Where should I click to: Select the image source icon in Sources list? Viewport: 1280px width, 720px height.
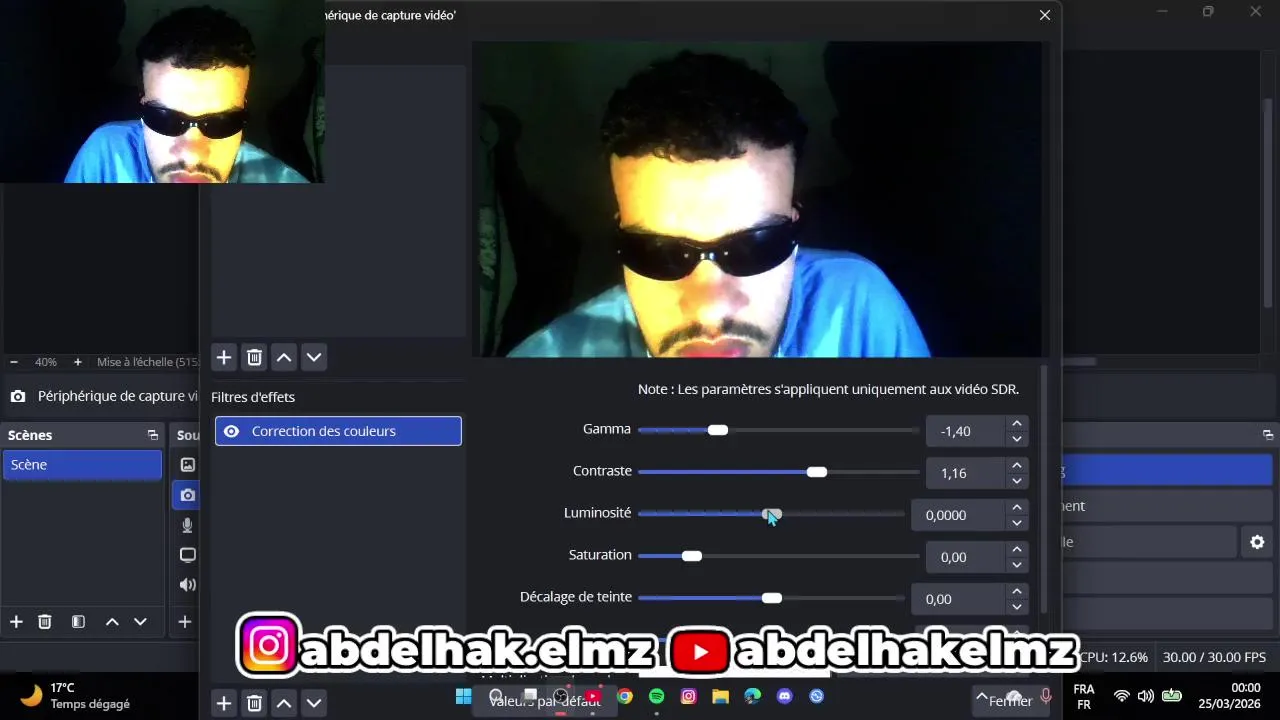point(187,464)
